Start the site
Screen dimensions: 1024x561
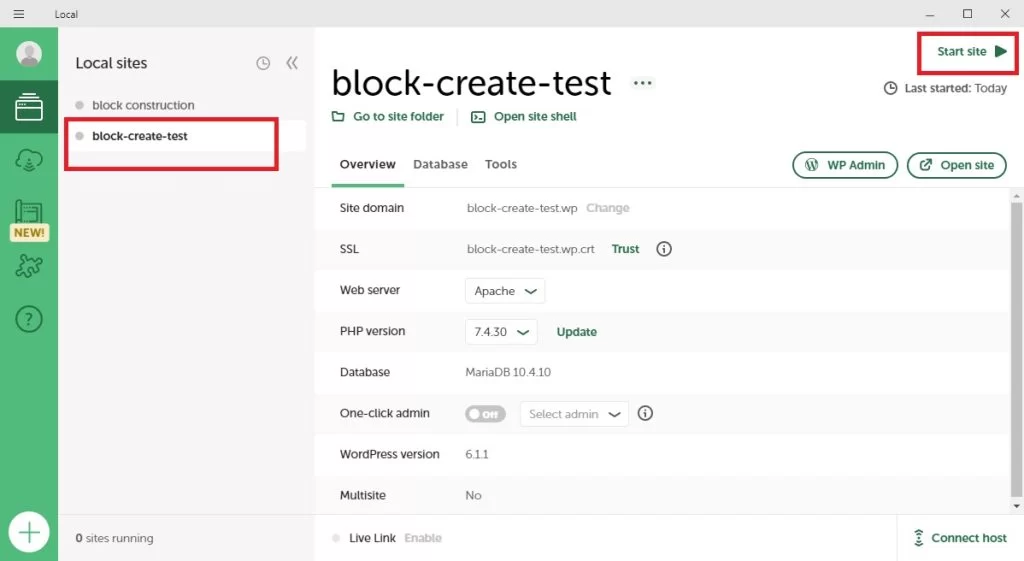(972, 52)
